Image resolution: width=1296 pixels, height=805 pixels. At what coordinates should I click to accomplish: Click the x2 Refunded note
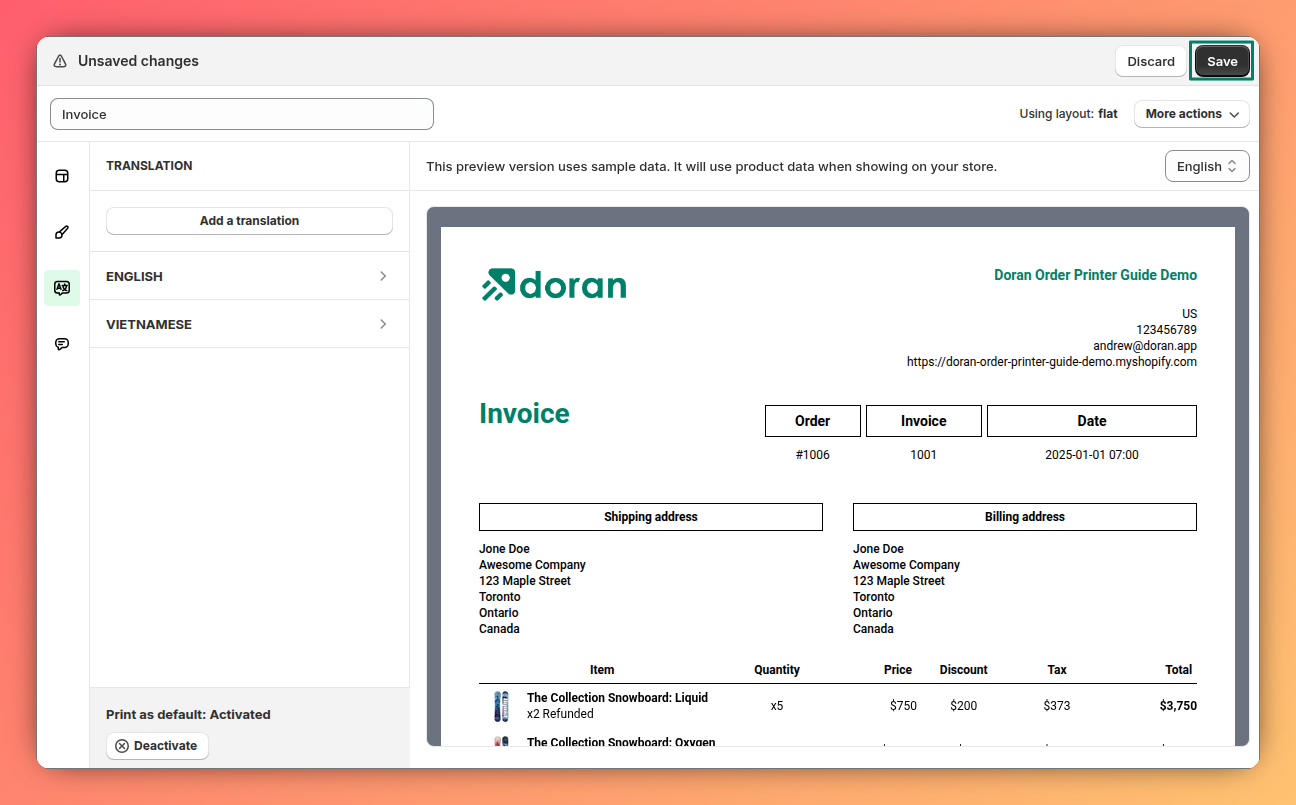tap(560, 714)
